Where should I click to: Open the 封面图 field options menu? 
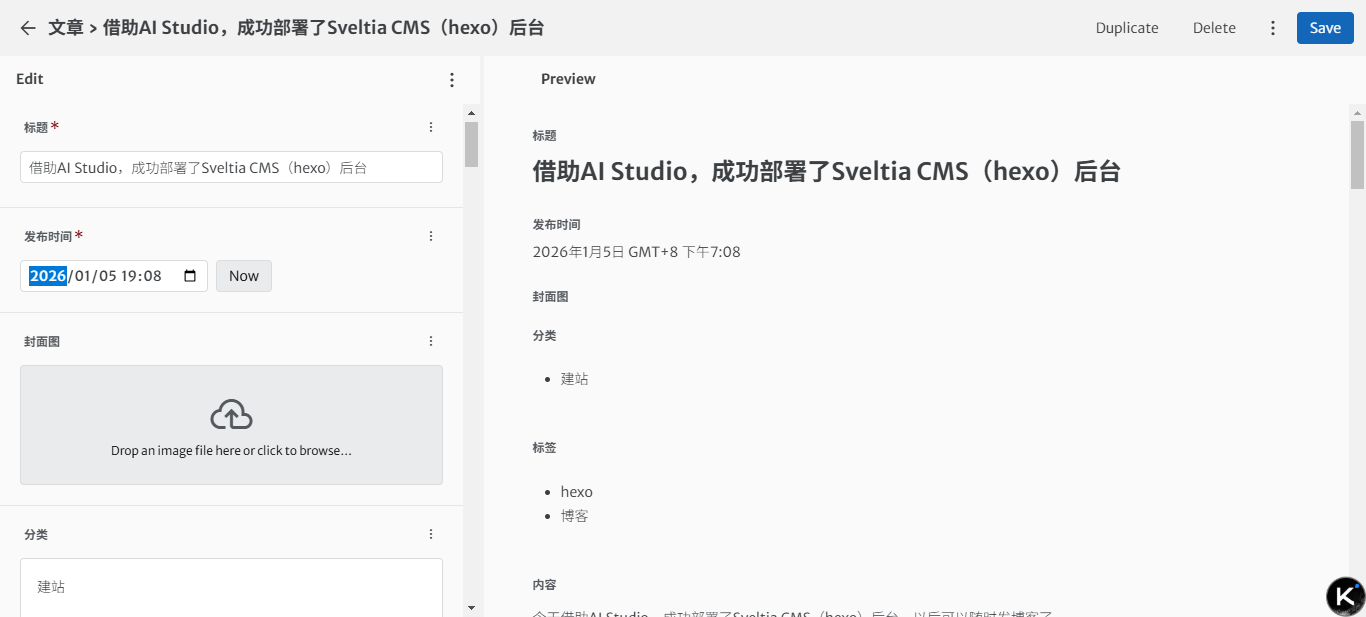pos(431,340)
